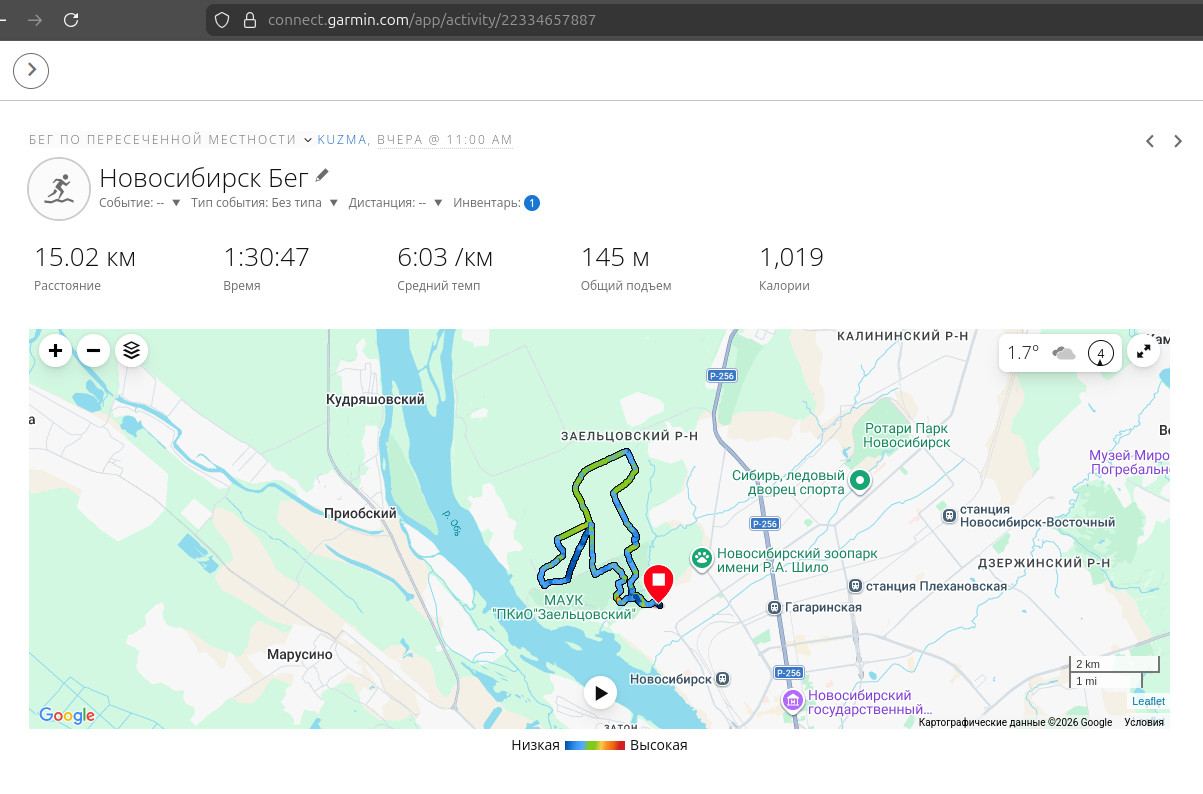
Task: Open the 'Тип события: Без типа' dropdown
Action: 264,203
